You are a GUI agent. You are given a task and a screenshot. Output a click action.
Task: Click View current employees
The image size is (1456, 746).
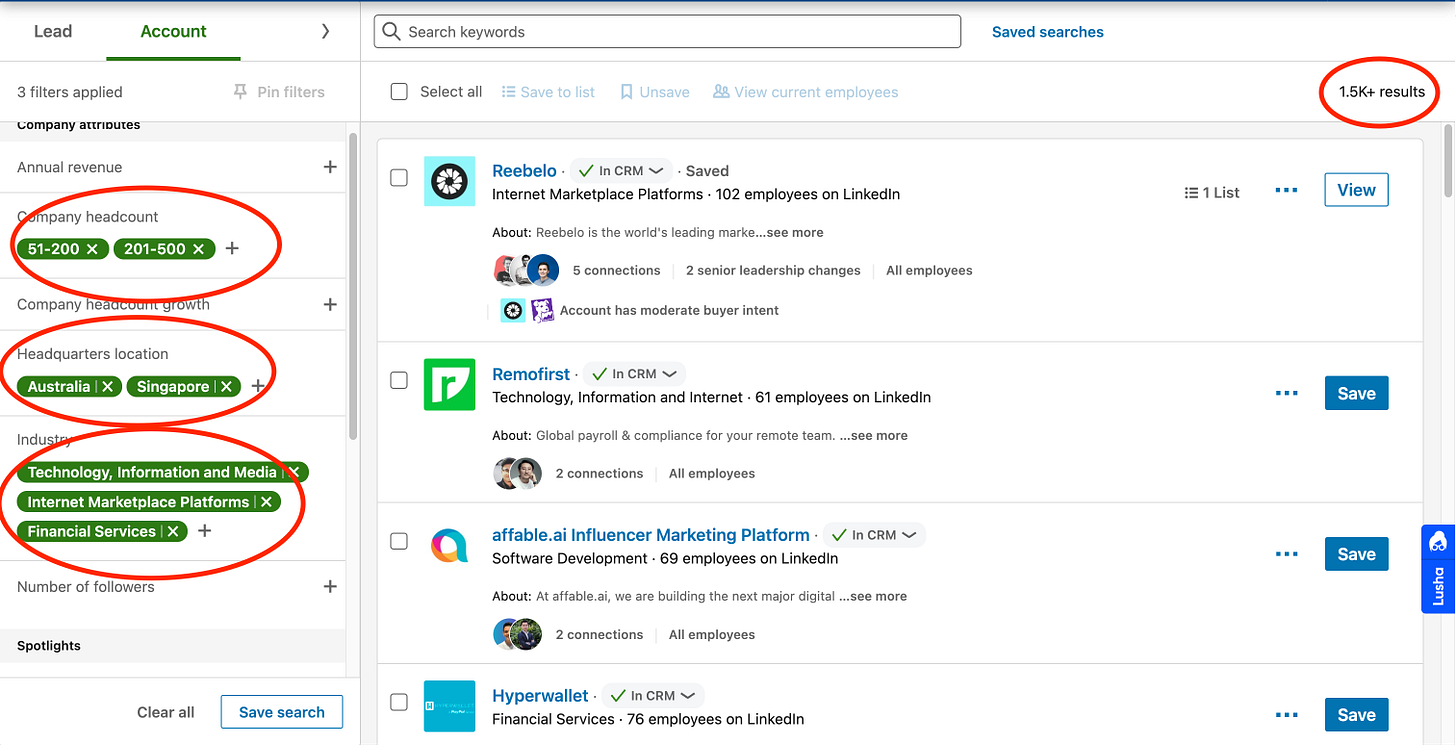click(x=805, y=92)
